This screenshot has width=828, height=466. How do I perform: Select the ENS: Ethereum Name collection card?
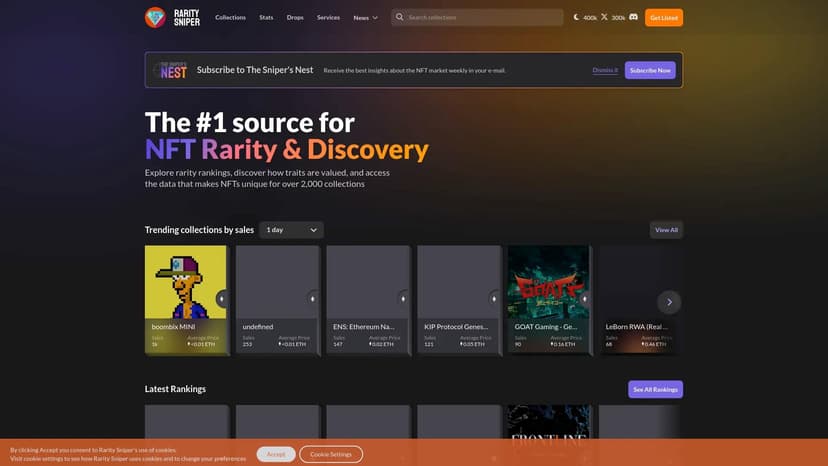point(368,298)
